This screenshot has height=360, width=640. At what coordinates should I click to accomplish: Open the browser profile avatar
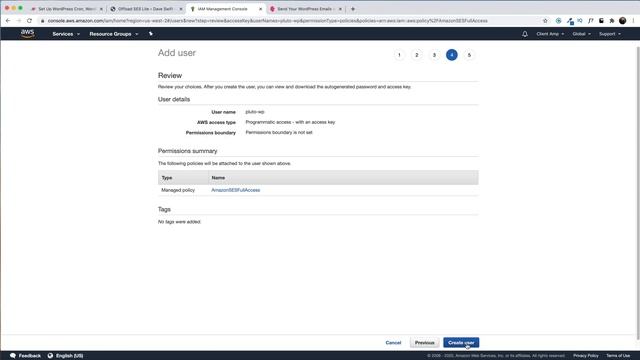622,20
